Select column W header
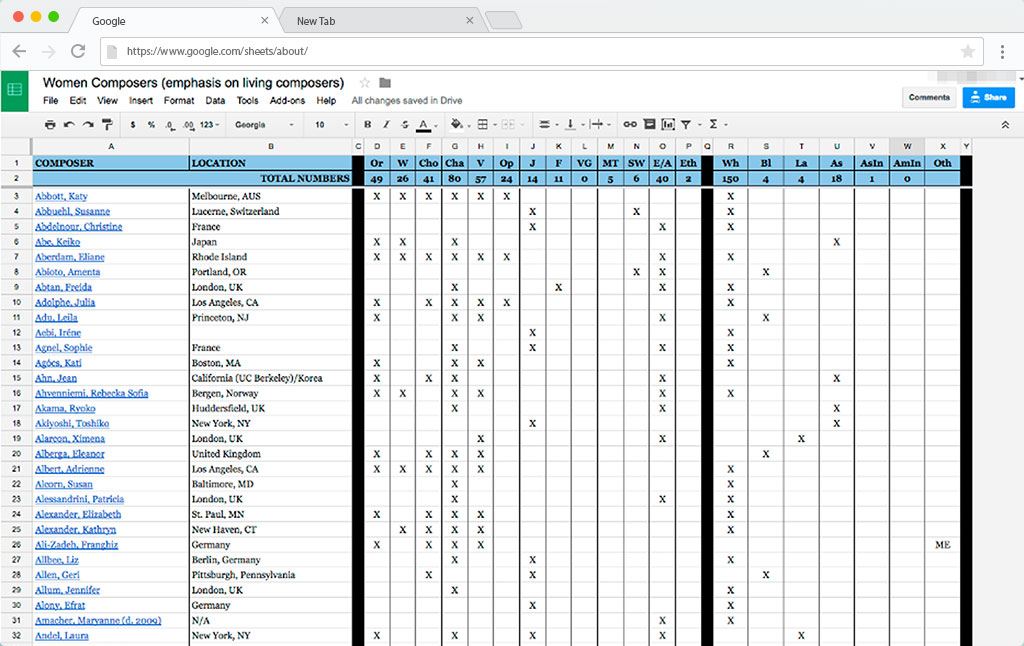 click(x=907, y=146)
